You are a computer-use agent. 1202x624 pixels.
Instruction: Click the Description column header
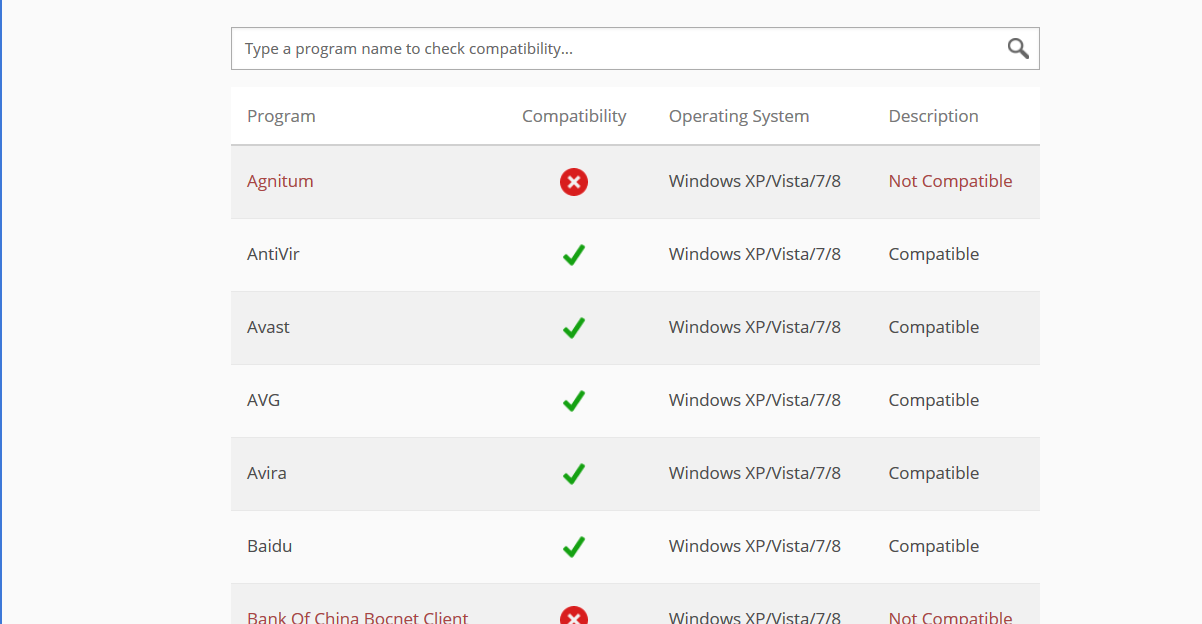pos(933,116)
